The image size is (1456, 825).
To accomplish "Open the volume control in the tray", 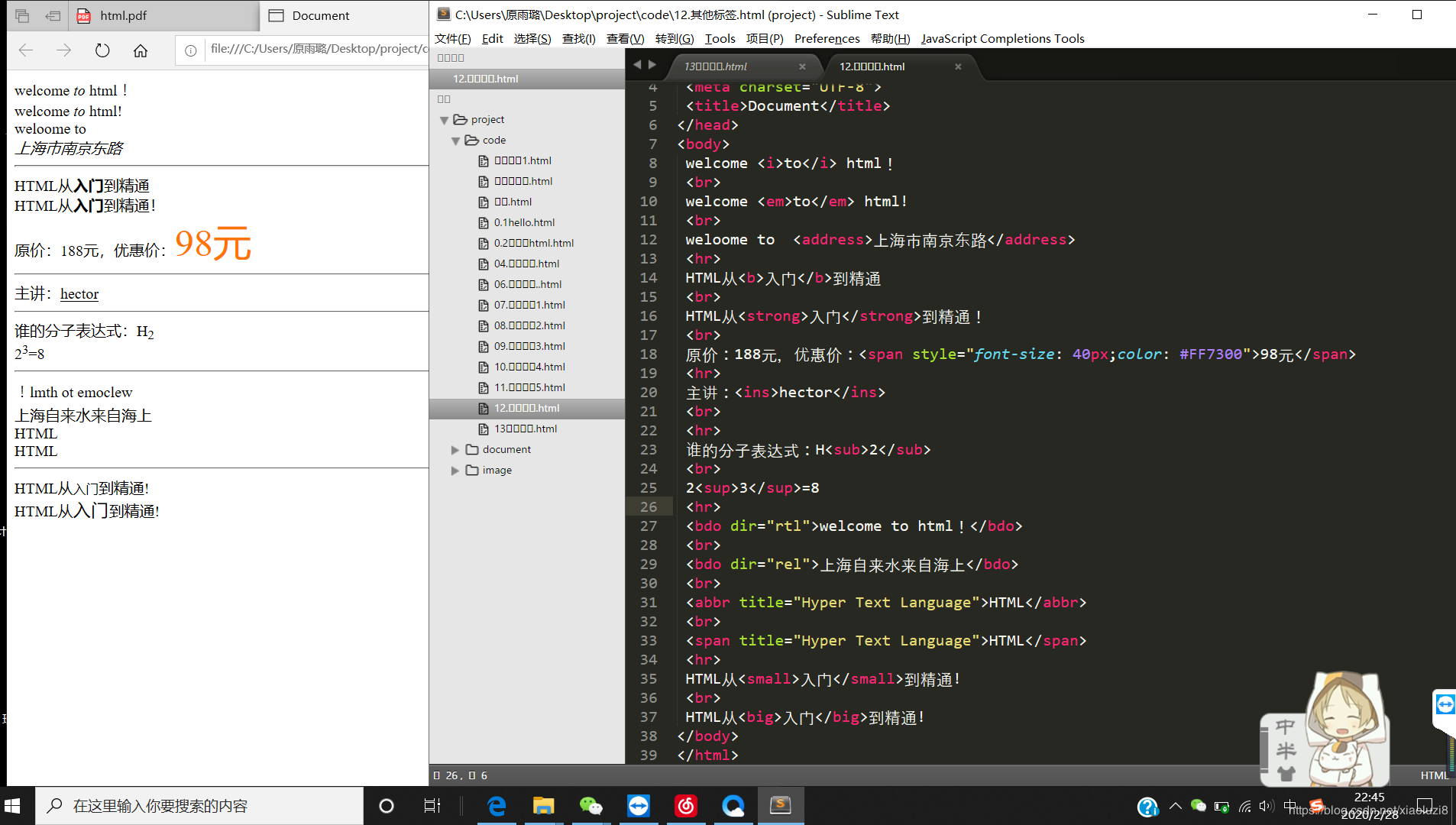I will tap(1267, 806).
